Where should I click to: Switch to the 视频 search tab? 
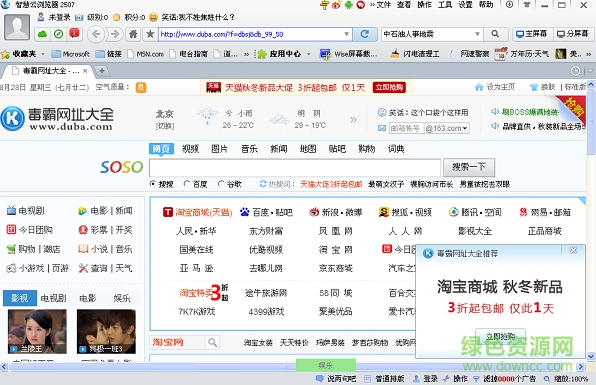click(190, 149)
